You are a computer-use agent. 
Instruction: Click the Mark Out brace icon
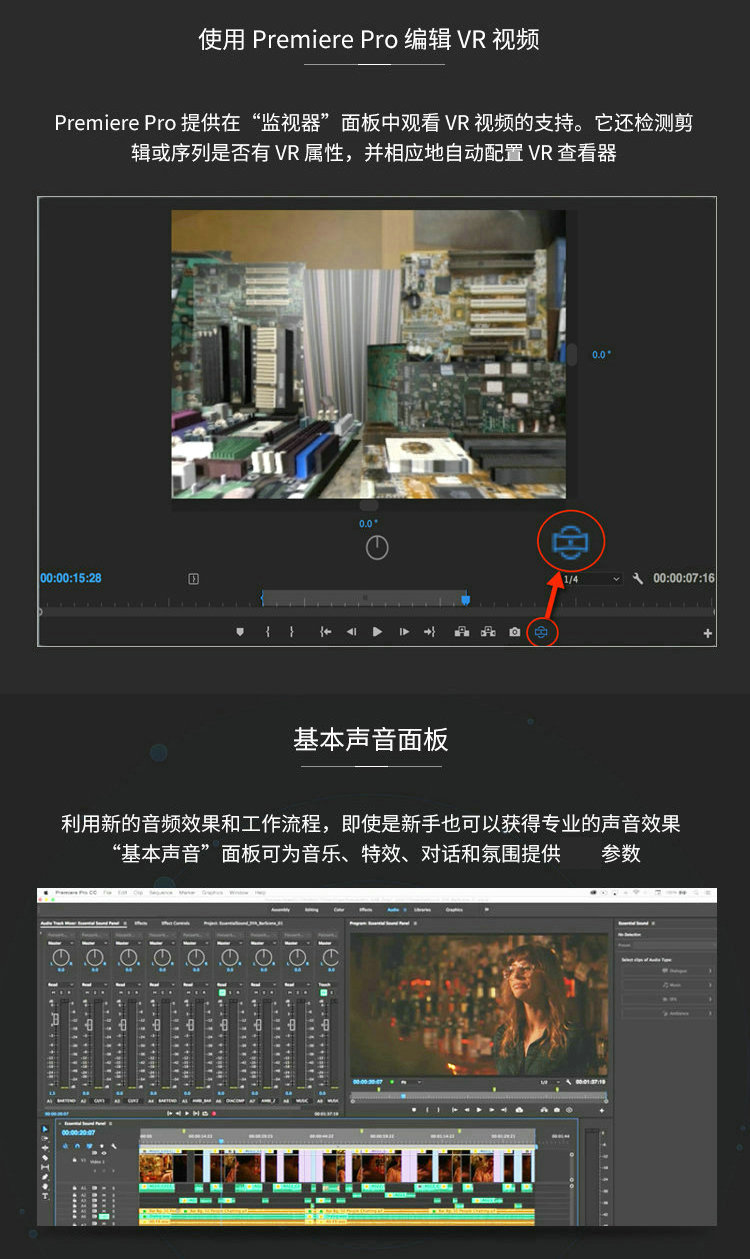click(291, 632)
